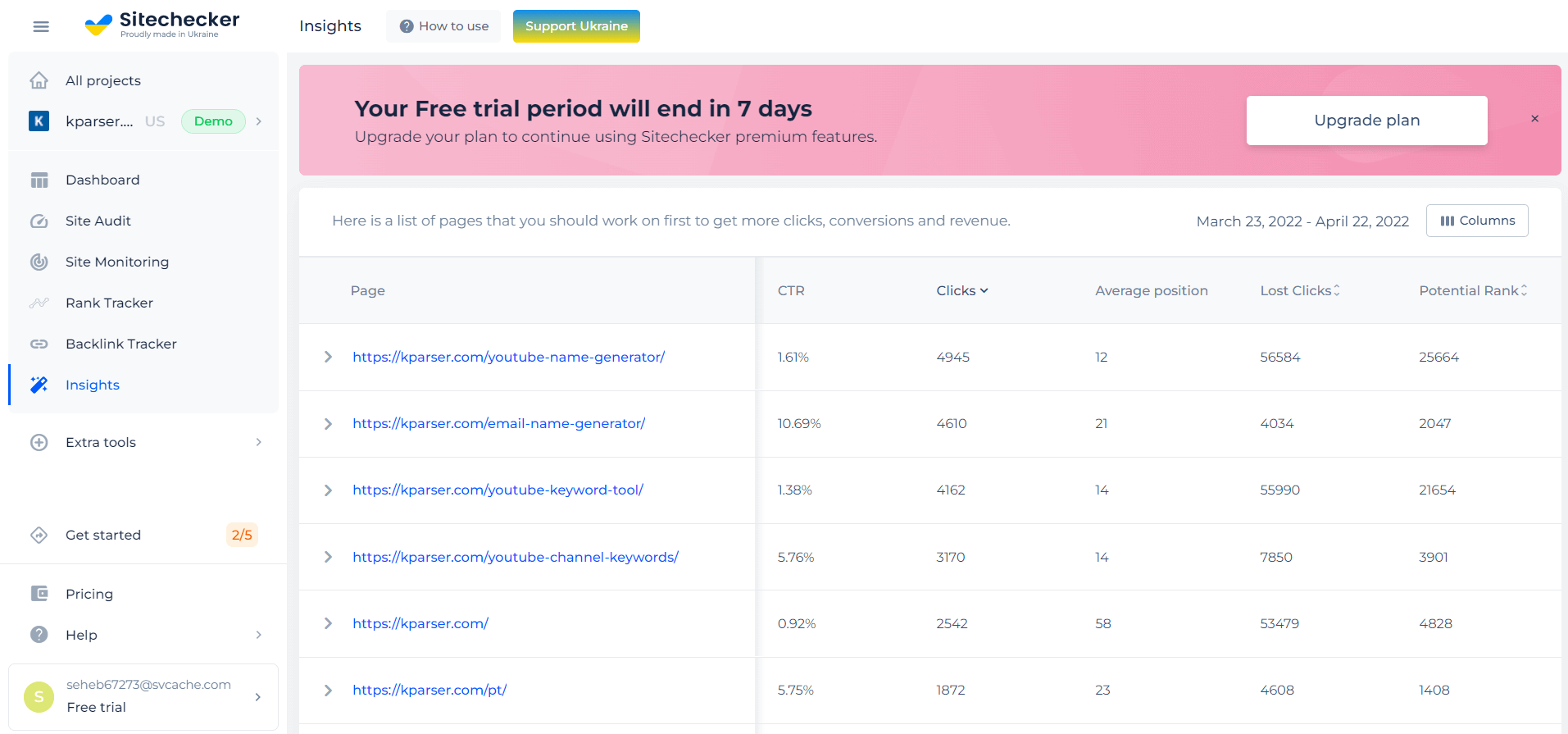Open the Pricing page

(x=89, y=594)
